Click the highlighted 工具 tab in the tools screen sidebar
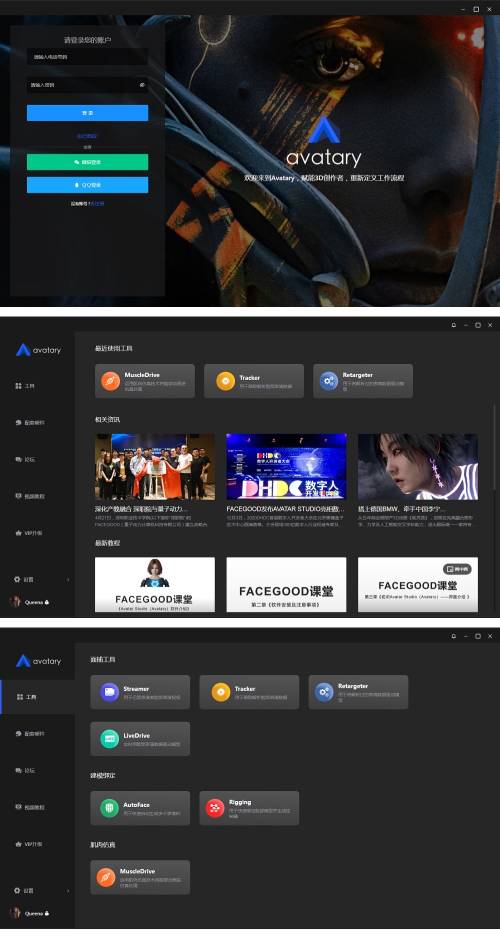 [x=38, y=697]
